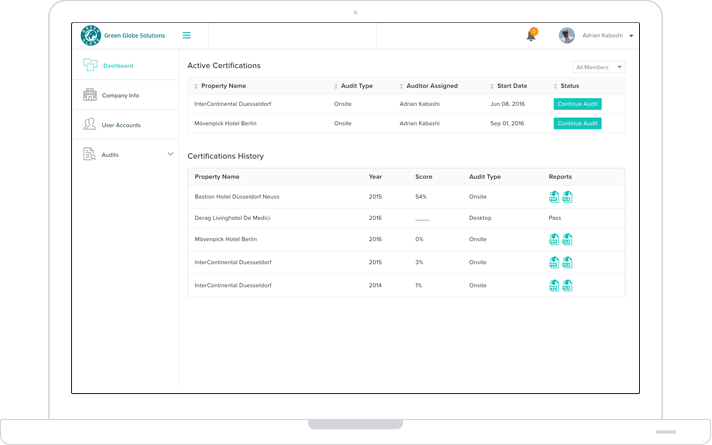Viewport: 712px width, 445px height.
Task: Sort by Status sort arrows
Action: pos(555,86)
